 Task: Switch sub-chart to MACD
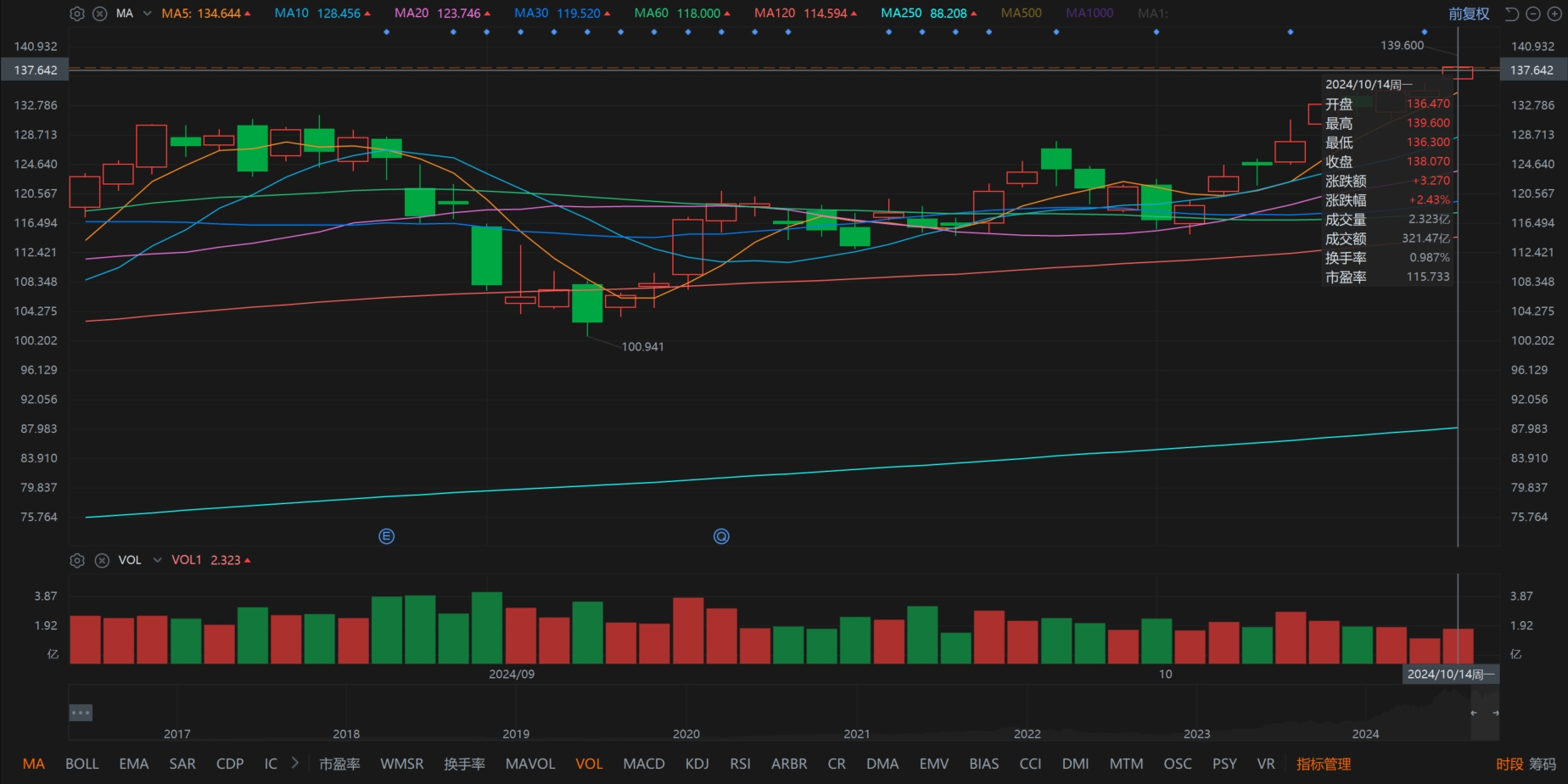644,764
